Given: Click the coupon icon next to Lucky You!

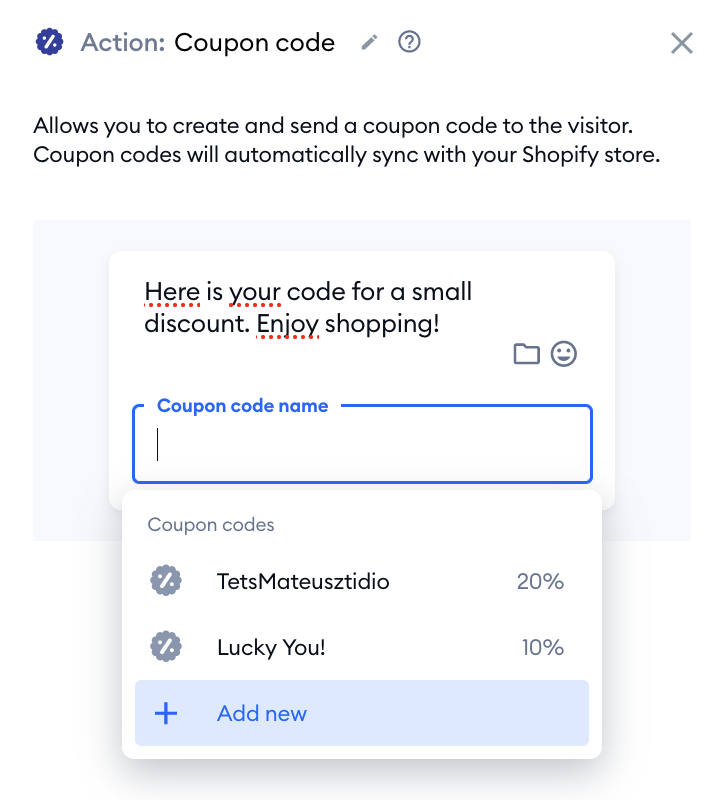Looking at the screenshot, I should point(166,646).
